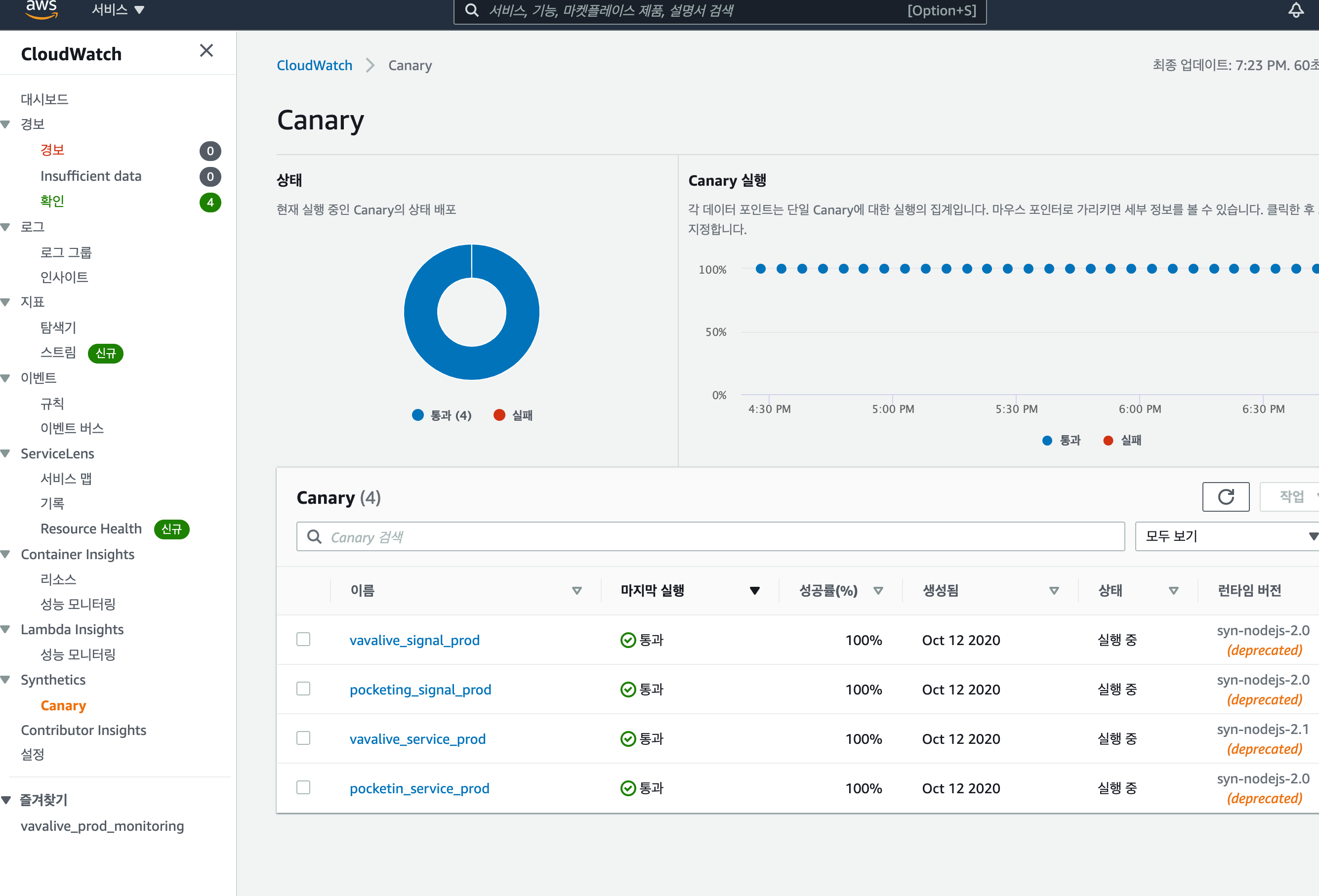Screen dimensions: 1319x896
Task: Click the magnifier in the top search bar
Action: (472, 10)
